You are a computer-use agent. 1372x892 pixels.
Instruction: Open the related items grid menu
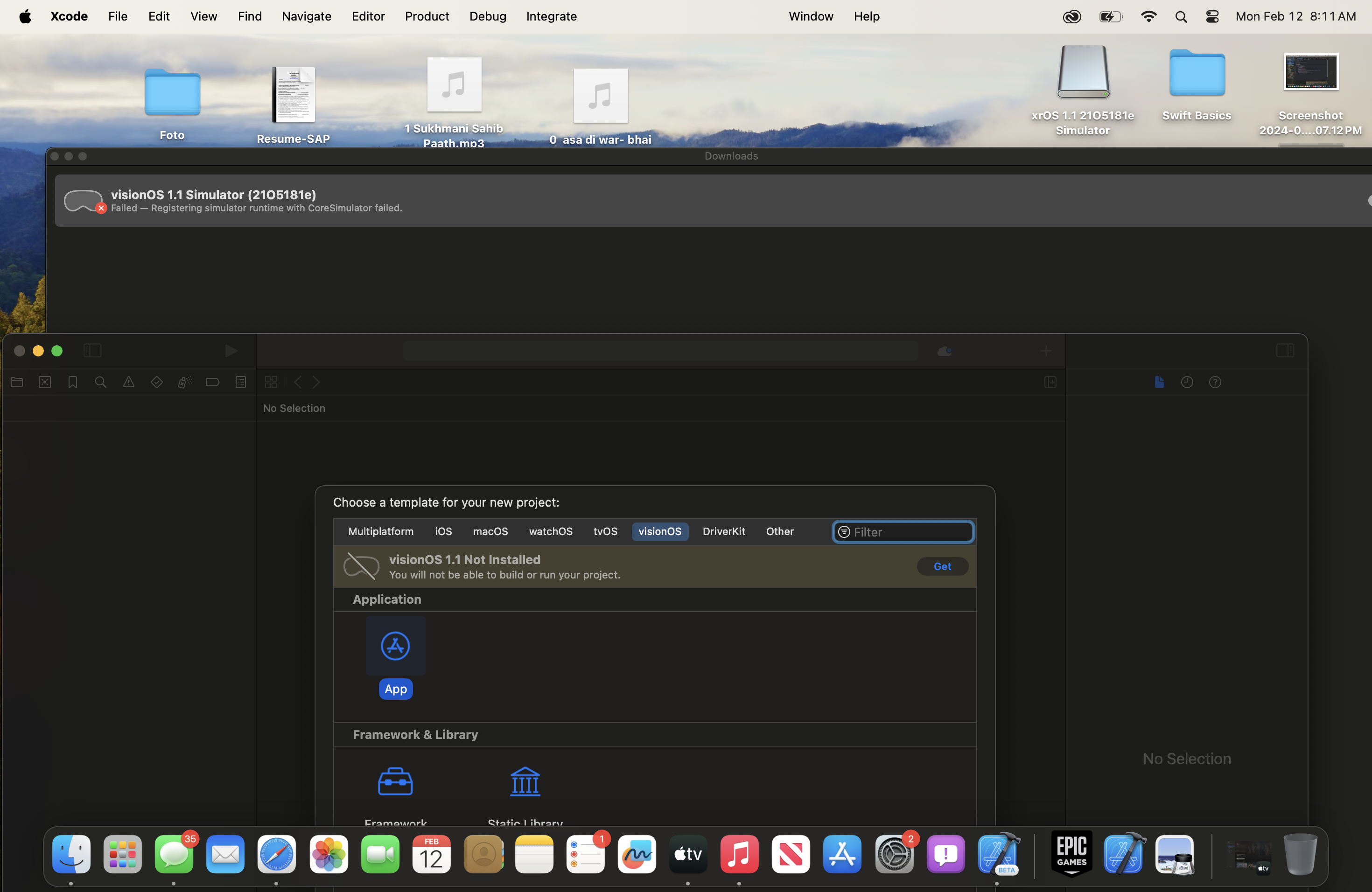coord(271,382)
